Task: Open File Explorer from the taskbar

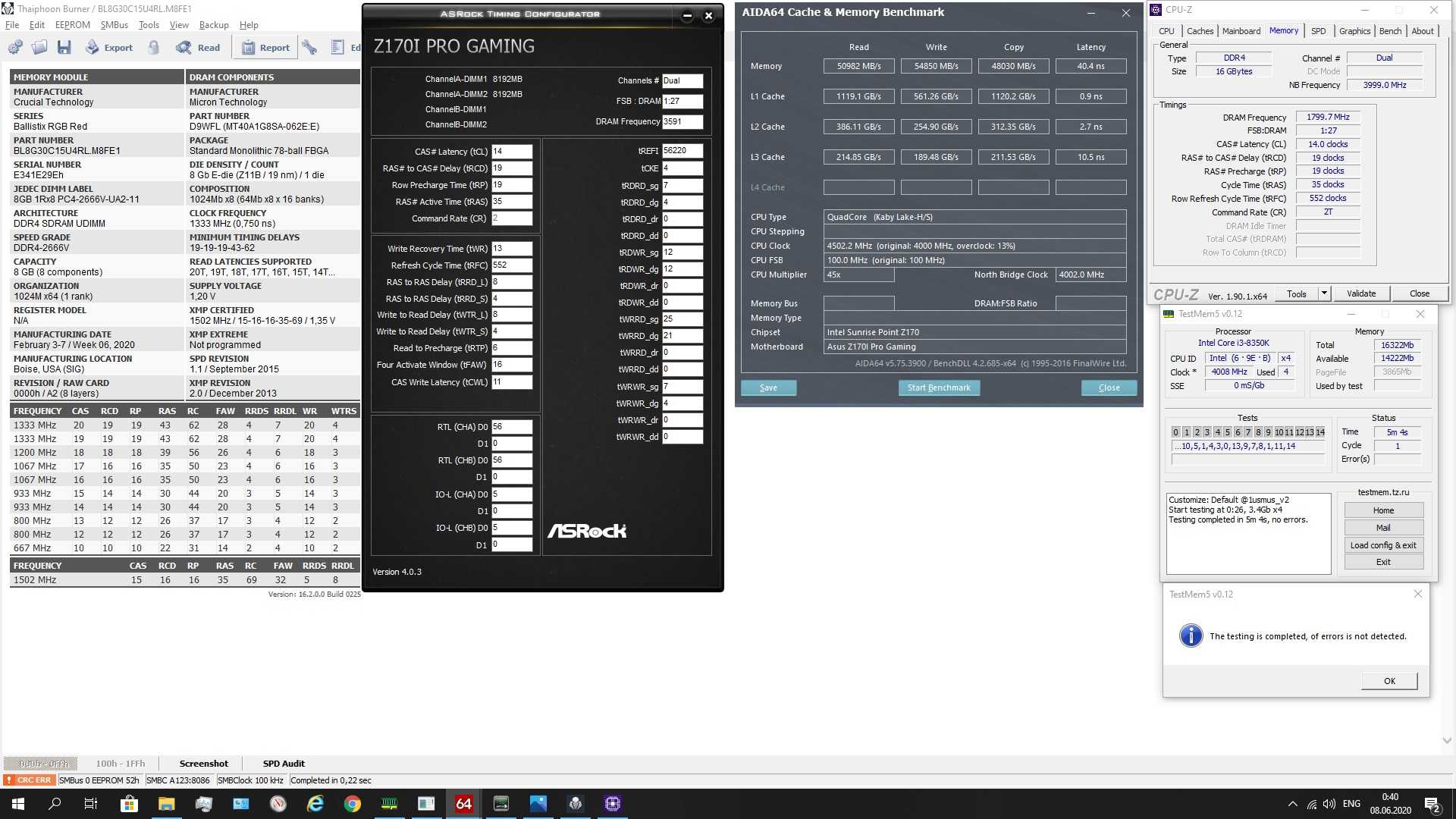Action: click(166, 804)
